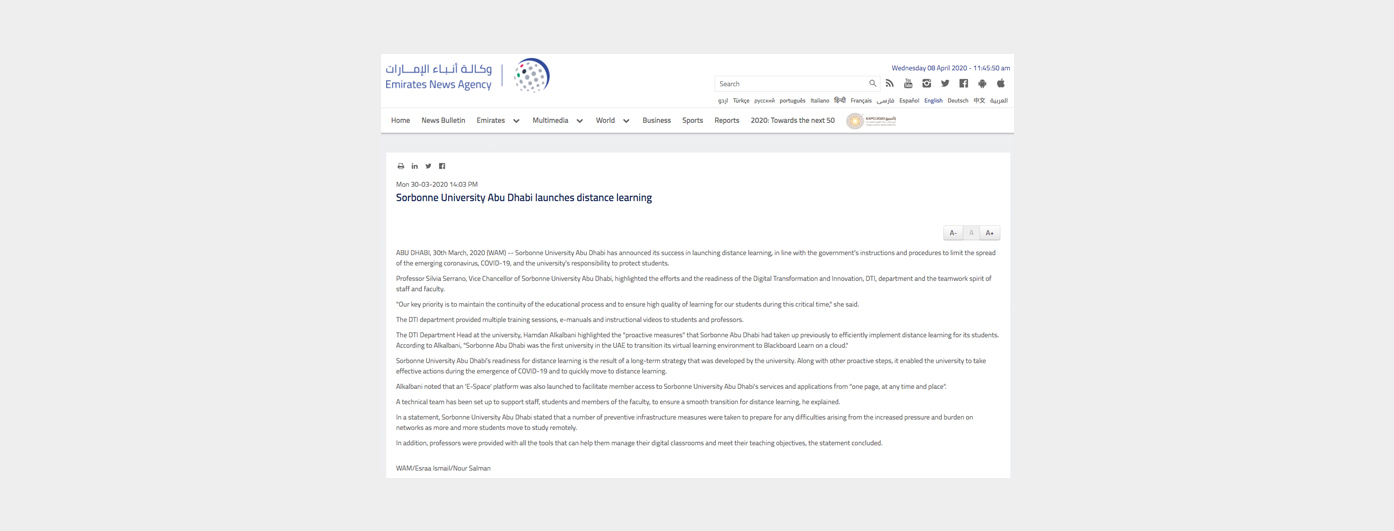Switch language to Farsi (فارسی)

click(x=885, y=101)
